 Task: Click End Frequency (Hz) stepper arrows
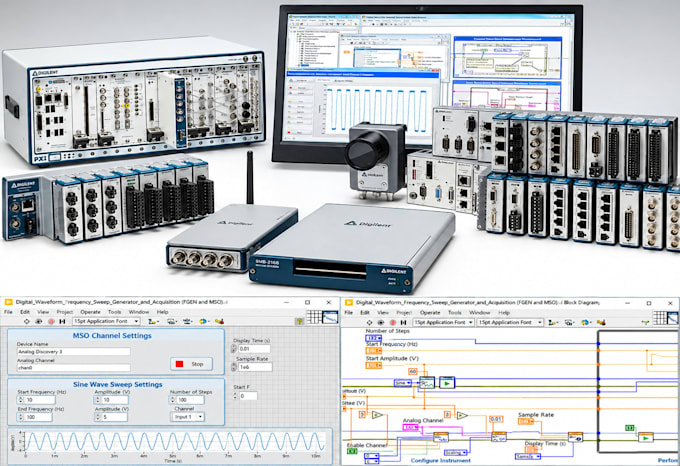point(20,417)
